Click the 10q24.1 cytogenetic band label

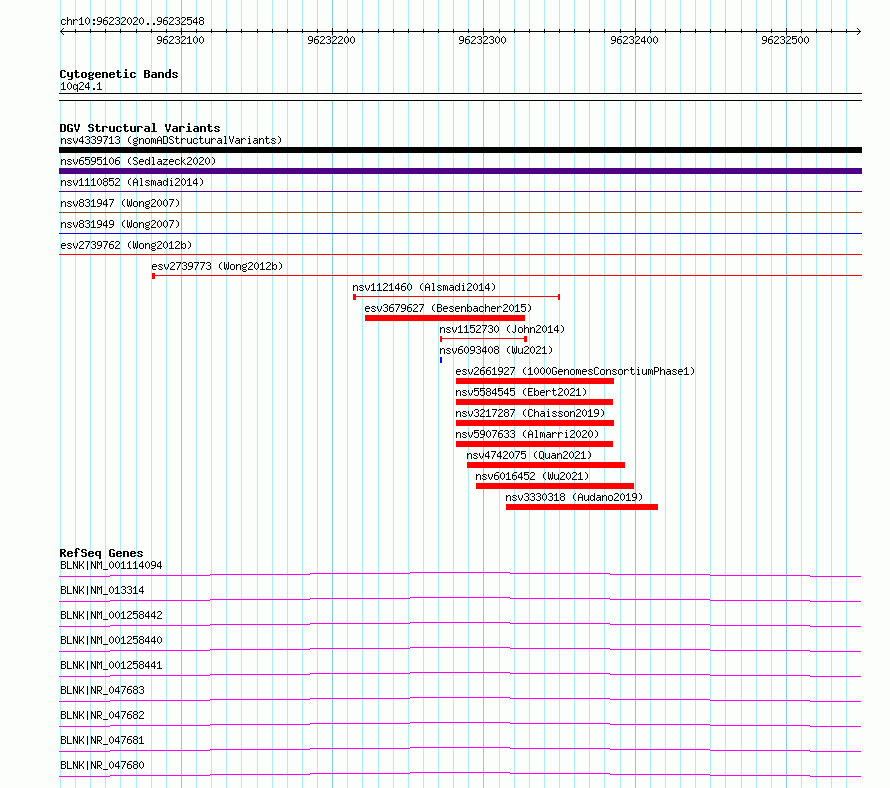[81, 87]
